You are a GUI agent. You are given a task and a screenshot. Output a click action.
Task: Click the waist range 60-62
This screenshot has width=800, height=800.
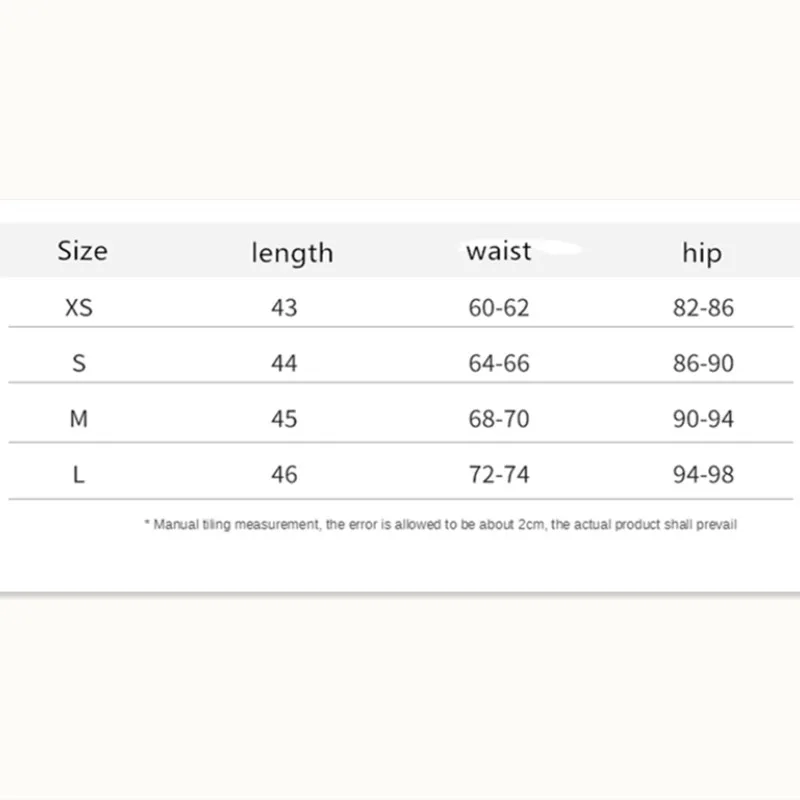499,308
